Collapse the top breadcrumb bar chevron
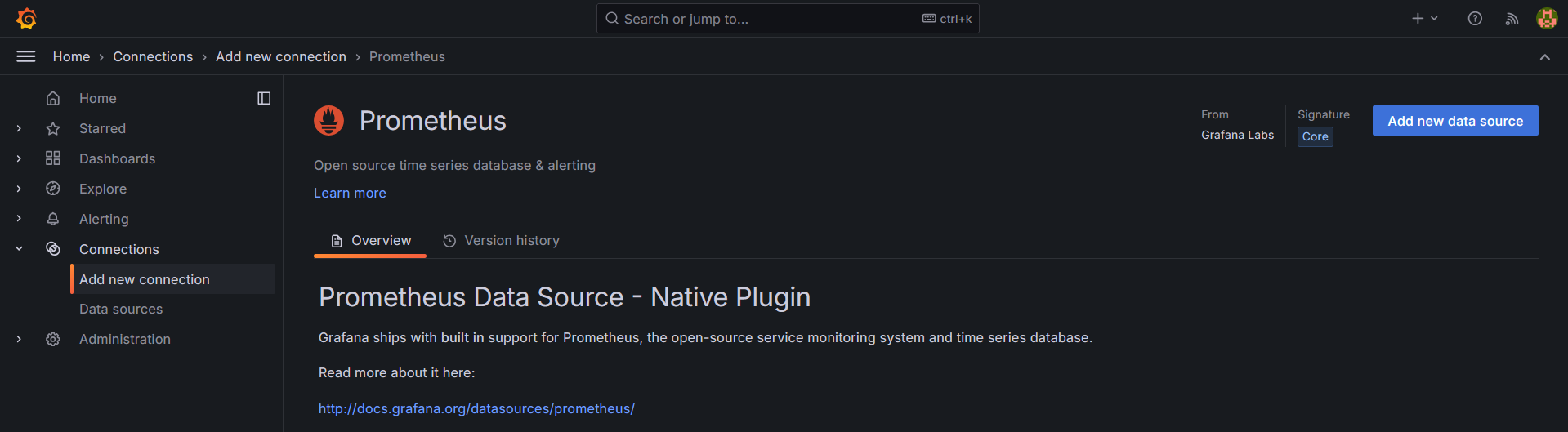Screen dimensions: 1568x432 coord(1544,57)
